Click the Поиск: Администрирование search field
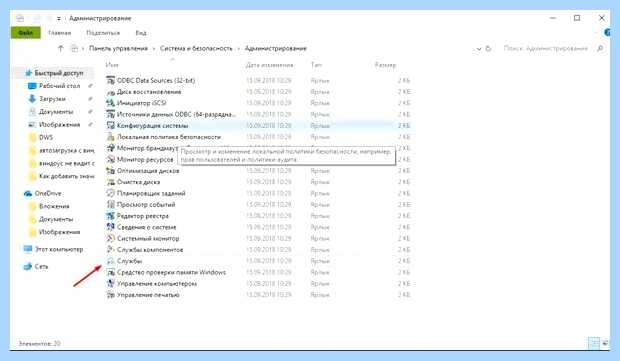620x361 pixels. coord(546,48)
